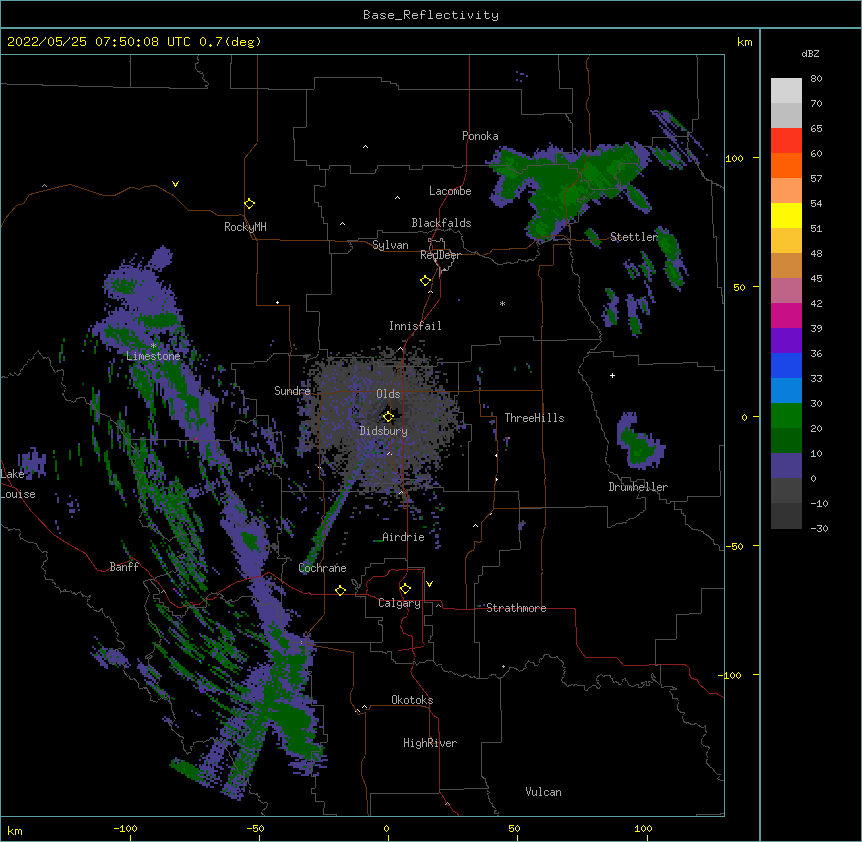Pick the red 60-65 dBZ legend swatch
Viewport: 862px width, 842px height.
(786, 141)
